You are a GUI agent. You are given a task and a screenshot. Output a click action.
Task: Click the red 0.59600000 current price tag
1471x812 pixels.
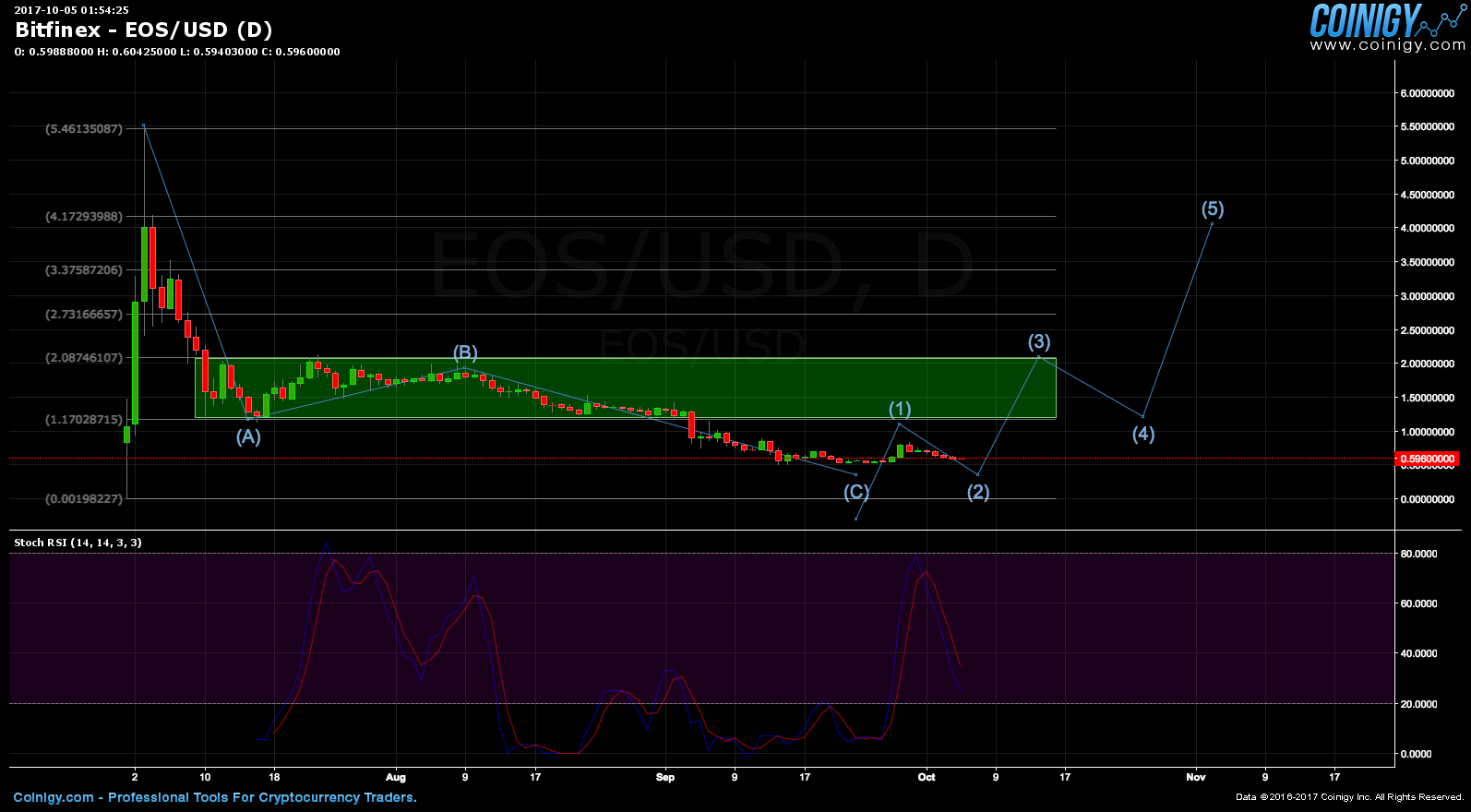point(1428,459)
